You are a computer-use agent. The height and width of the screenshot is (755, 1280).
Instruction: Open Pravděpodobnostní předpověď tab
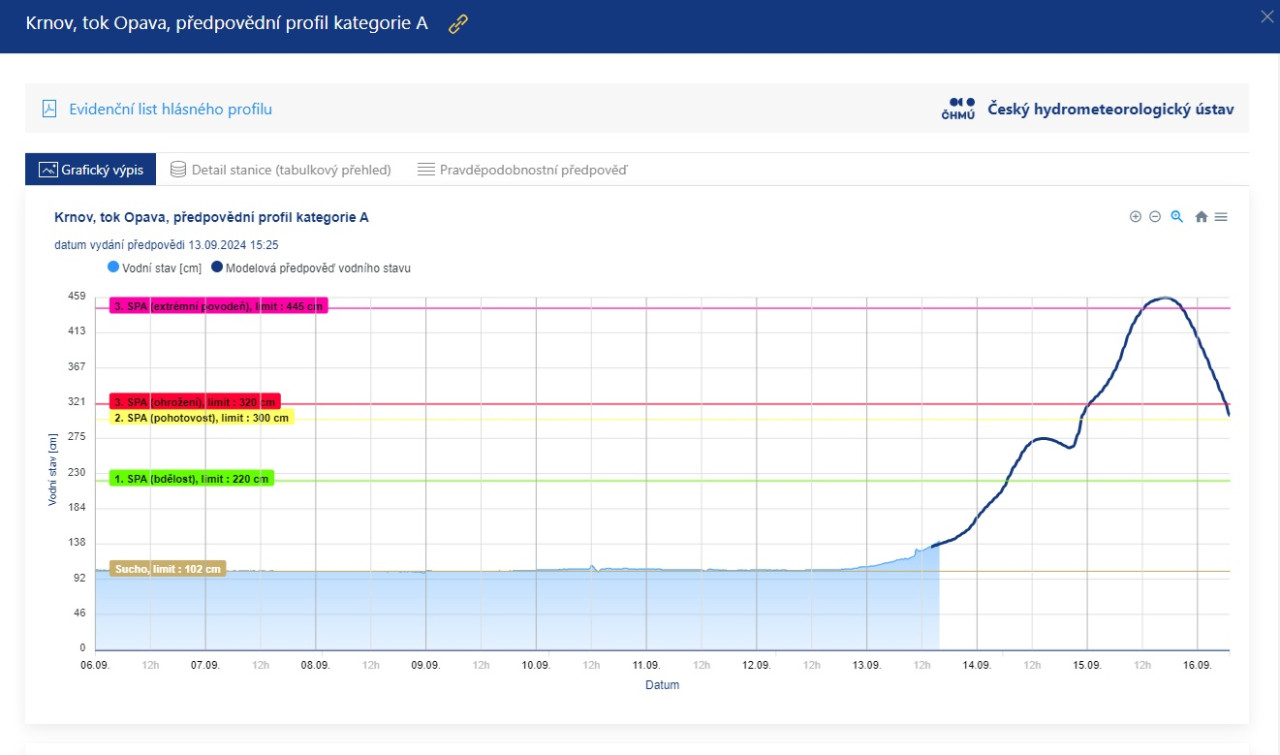click(x=522, y=170)
